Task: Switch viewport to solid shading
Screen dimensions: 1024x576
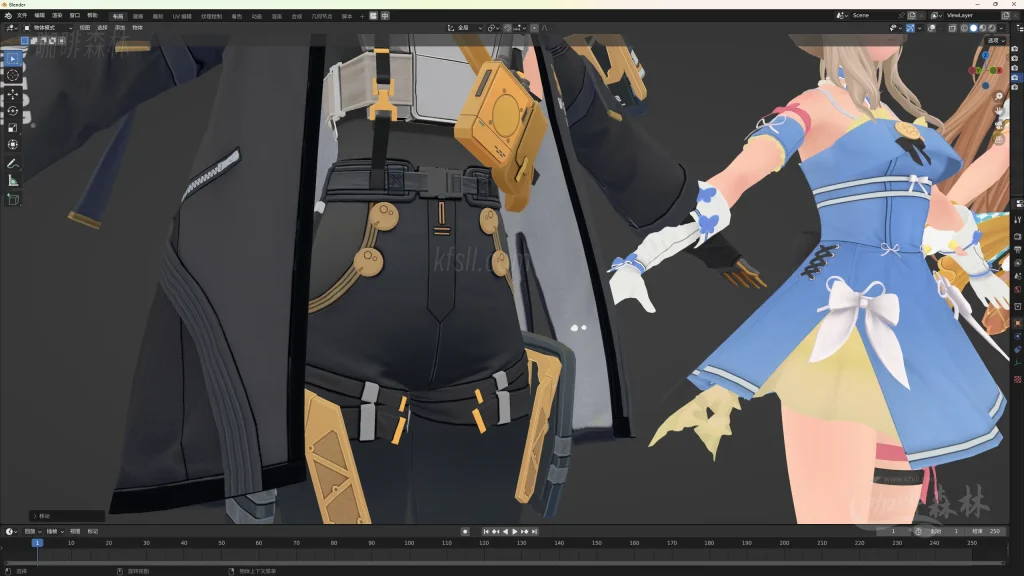Action: 973,28
